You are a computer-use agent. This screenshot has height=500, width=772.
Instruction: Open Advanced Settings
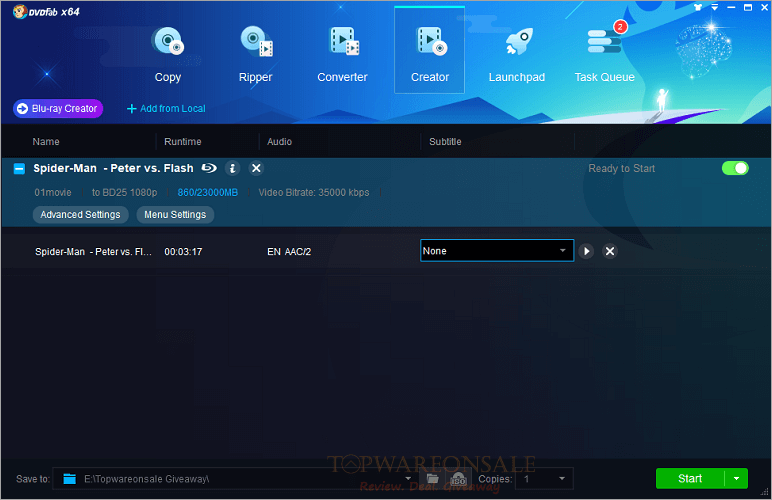click(x=80, y=215)
